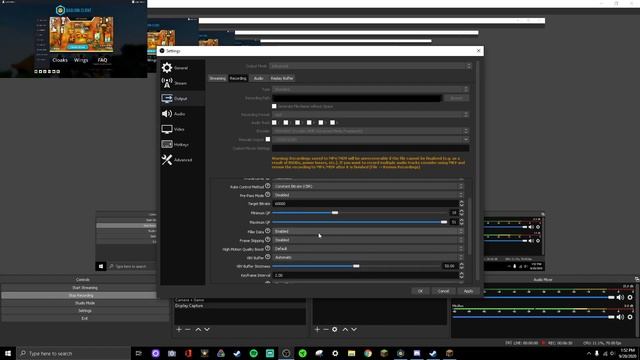Show help for High Motion Quality Boost
This screenshot has height=360, width=640.
click(x=268, y=248)
